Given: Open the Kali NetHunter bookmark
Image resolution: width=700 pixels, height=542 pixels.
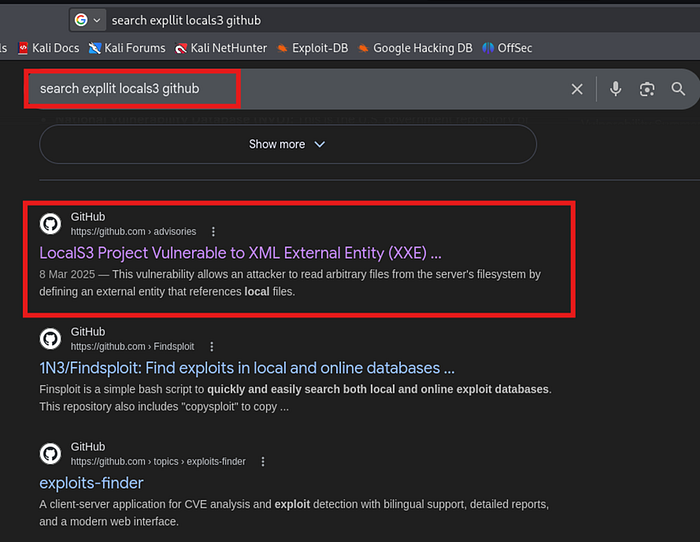Looking at the screenshot, I should pos(221,48).
